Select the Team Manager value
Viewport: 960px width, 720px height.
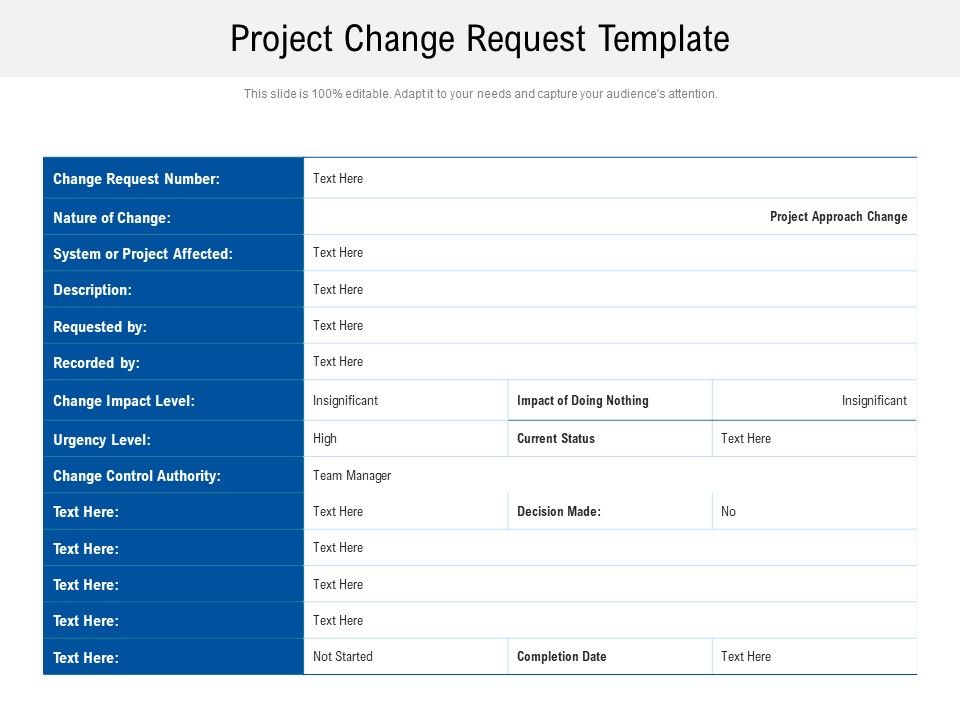click(351, 476)
